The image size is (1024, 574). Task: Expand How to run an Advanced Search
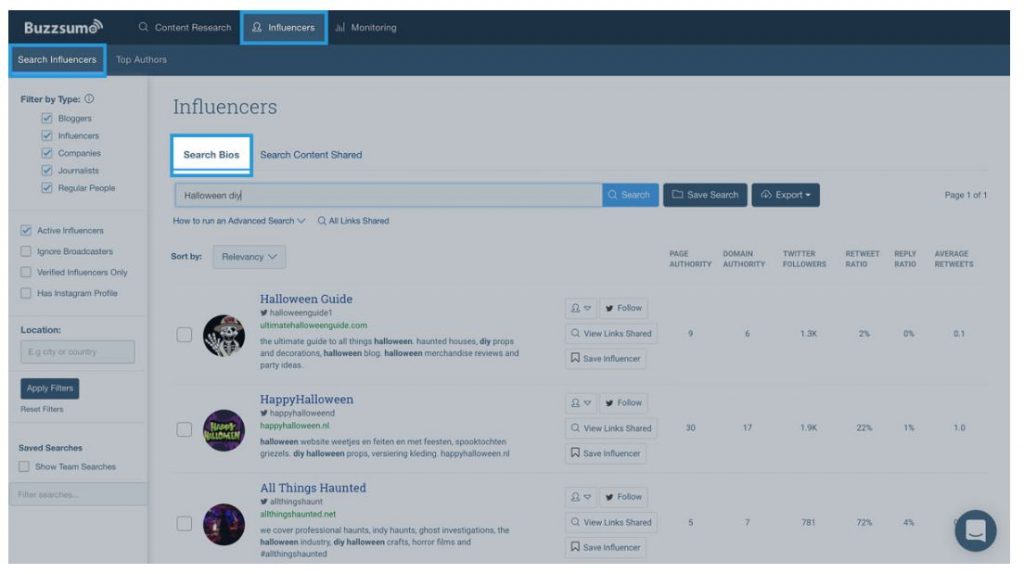[x=239, y=221]
